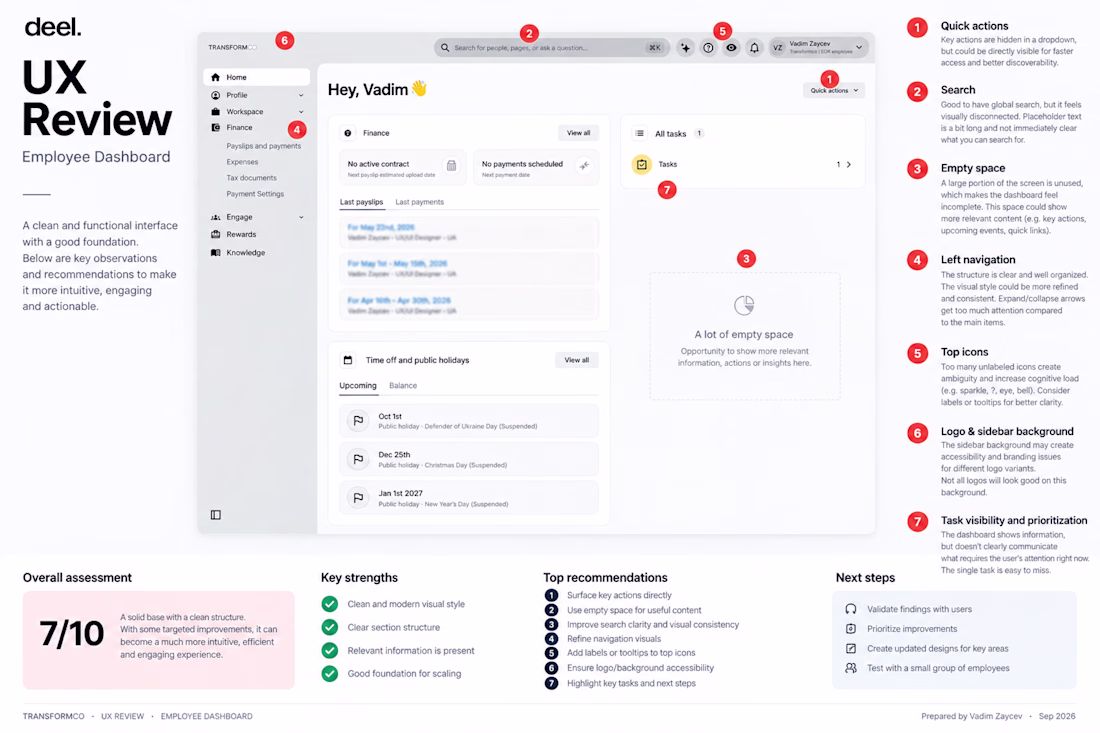Switch to the Last payslips tab
This screenshot has height=733, width=1100.
[361, 202]
